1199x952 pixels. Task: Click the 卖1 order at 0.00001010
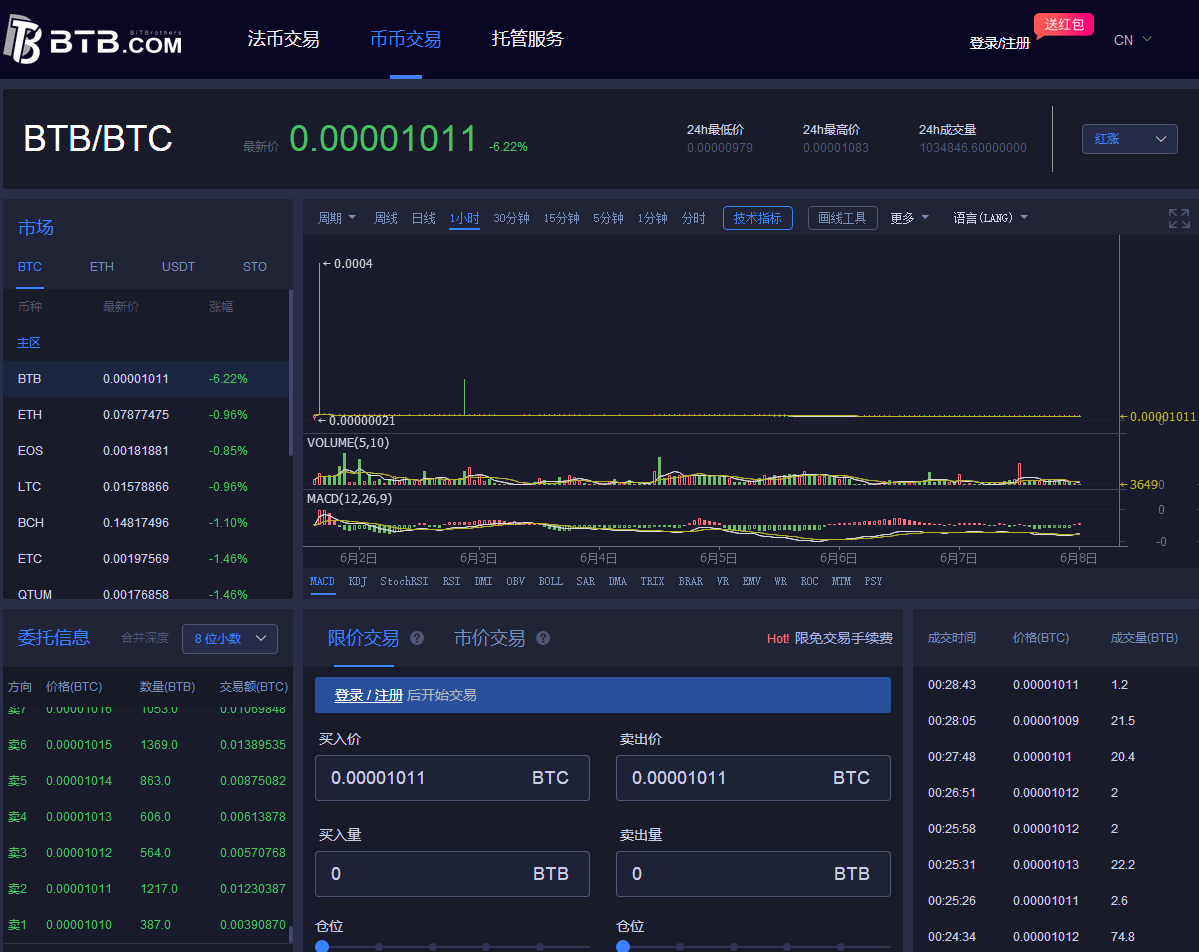[147, 924]
